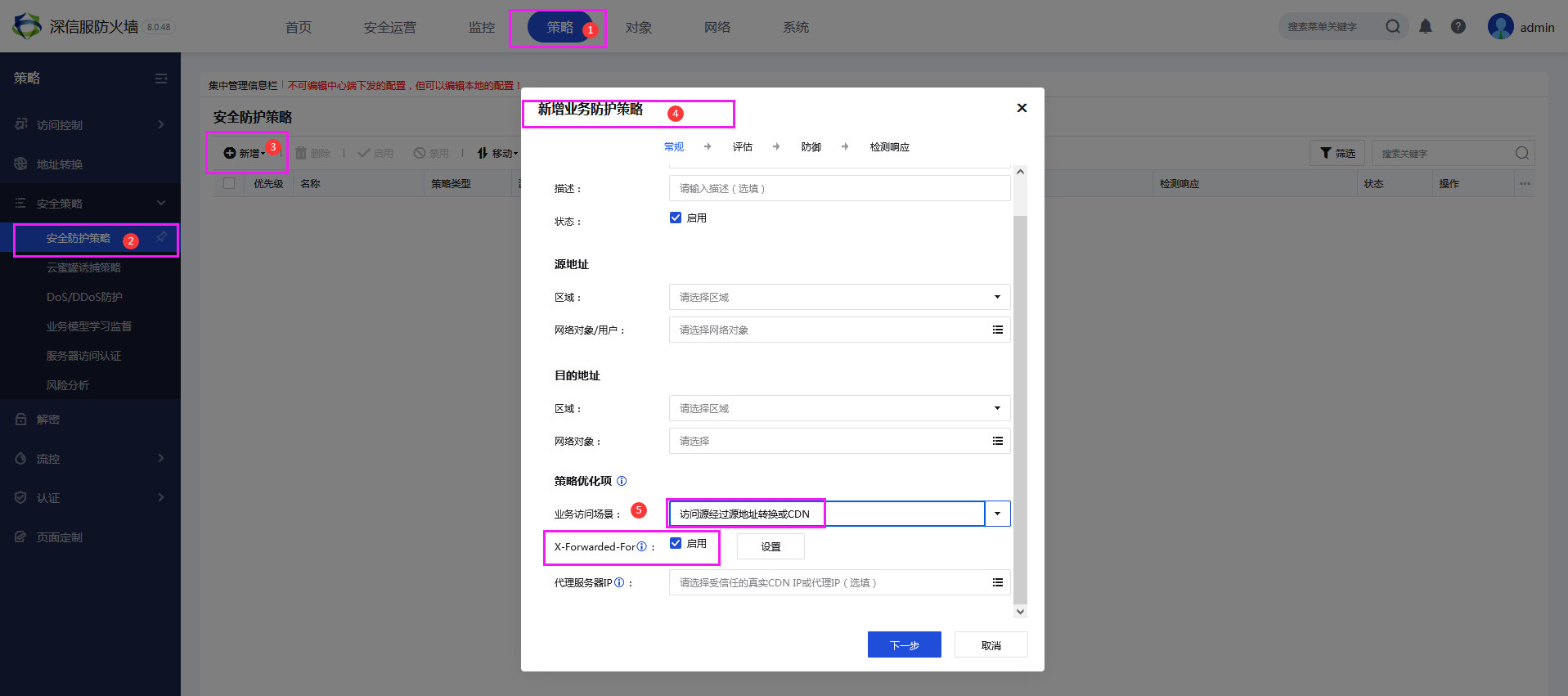Image resolution: width=1568 pixels, height=696 pixels.
Task: Click the info icon beside X-Forwarded-For
Action: point(642,546)
